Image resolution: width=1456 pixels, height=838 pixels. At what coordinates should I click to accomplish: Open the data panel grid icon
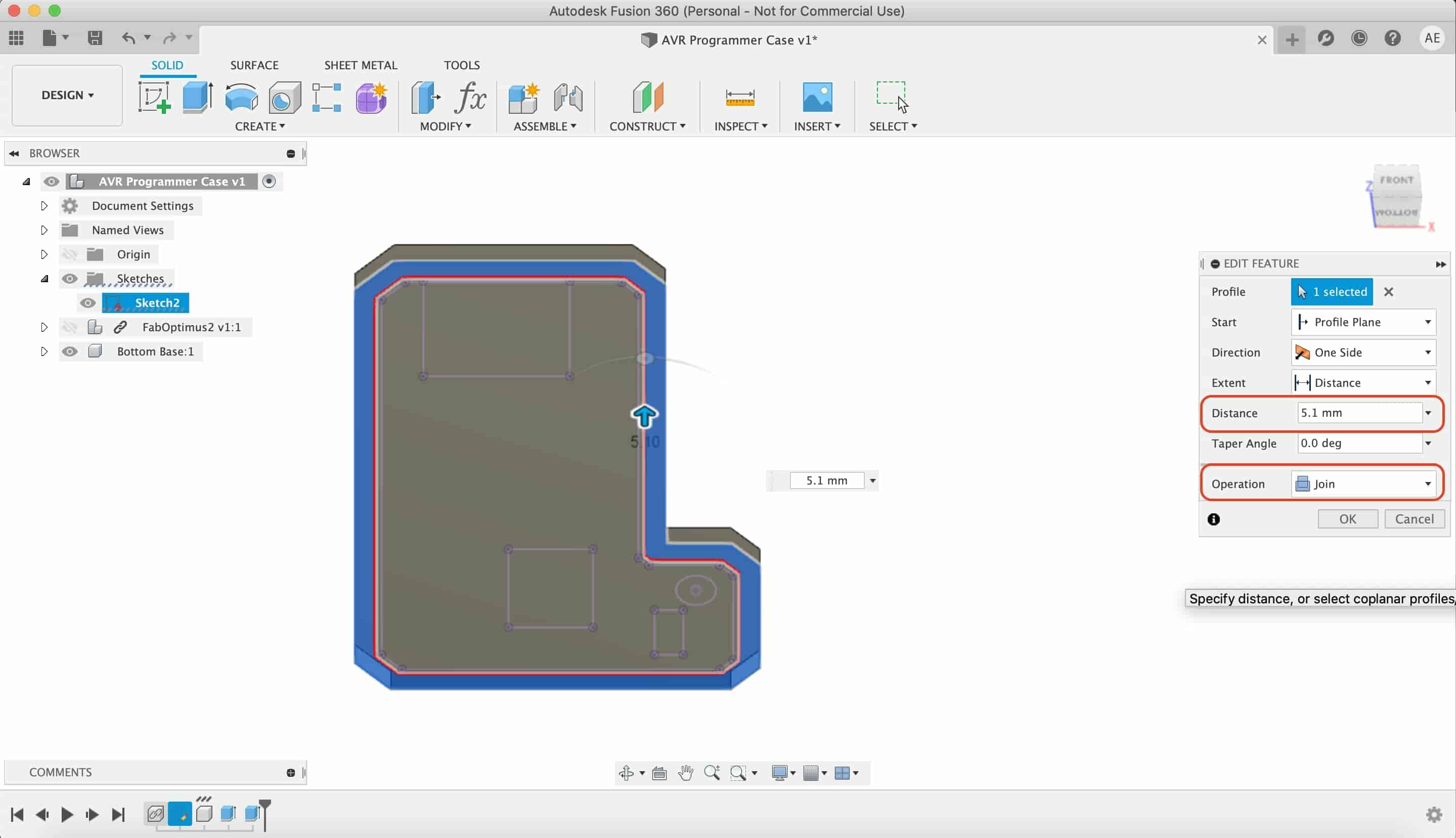pyautogui.click(x=16, y=38)
